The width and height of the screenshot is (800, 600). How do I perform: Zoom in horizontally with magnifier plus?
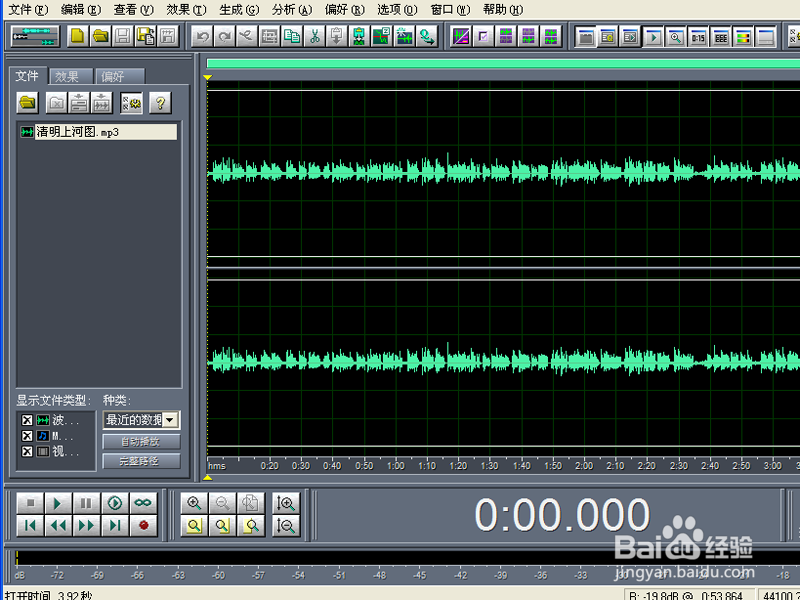194,503
